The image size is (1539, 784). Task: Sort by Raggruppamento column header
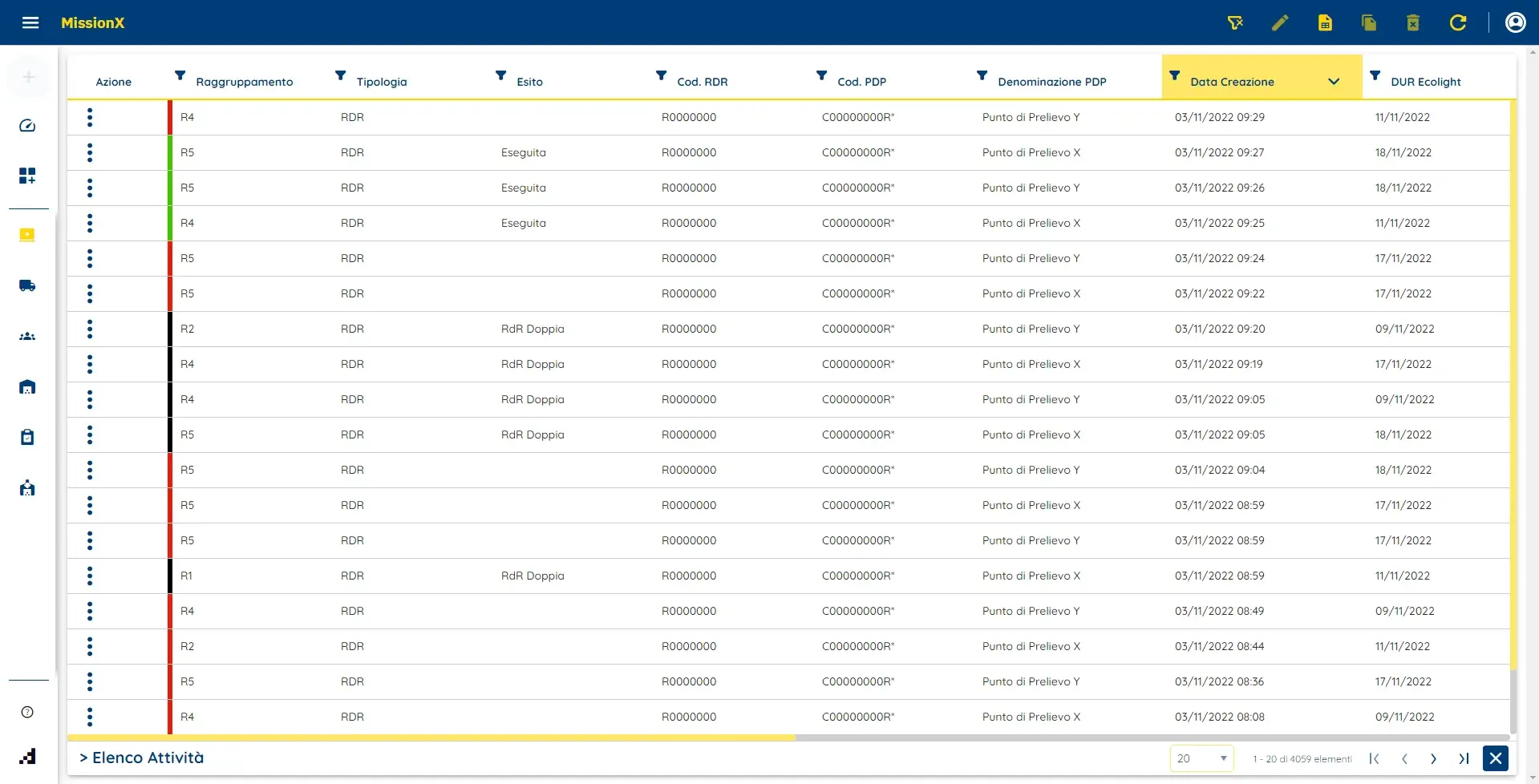coord(245,82)
